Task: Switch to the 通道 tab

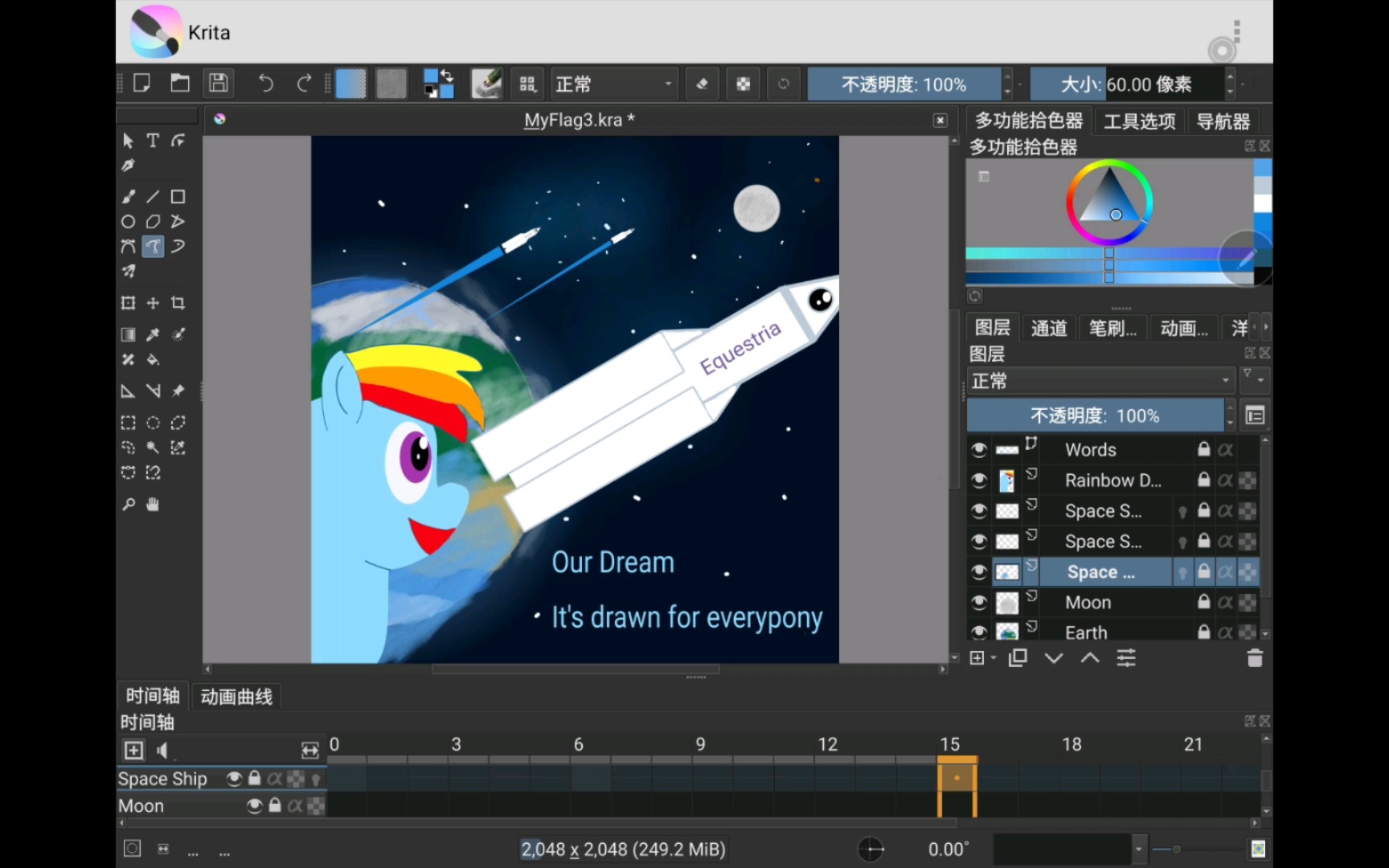Action: point(1049,328)
